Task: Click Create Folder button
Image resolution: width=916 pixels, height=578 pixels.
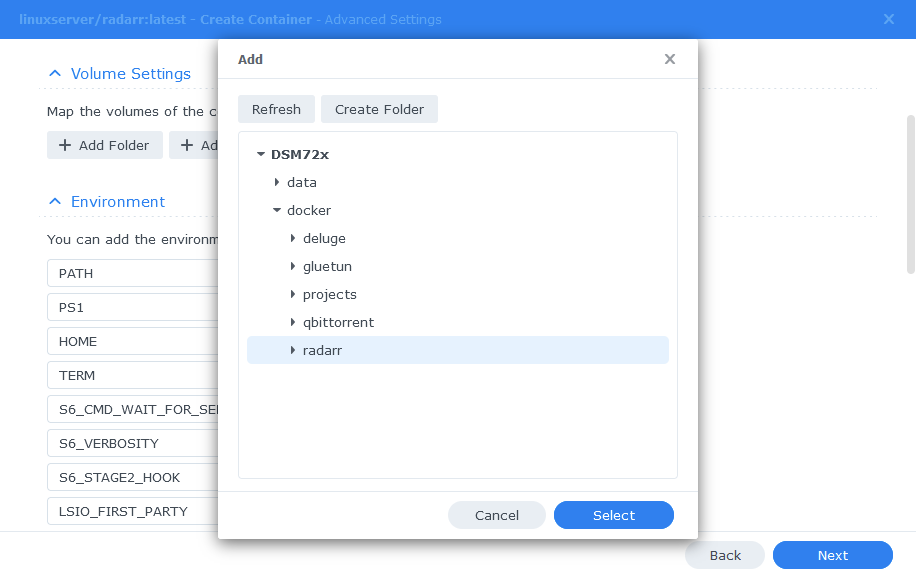Action: pos(379,109)
